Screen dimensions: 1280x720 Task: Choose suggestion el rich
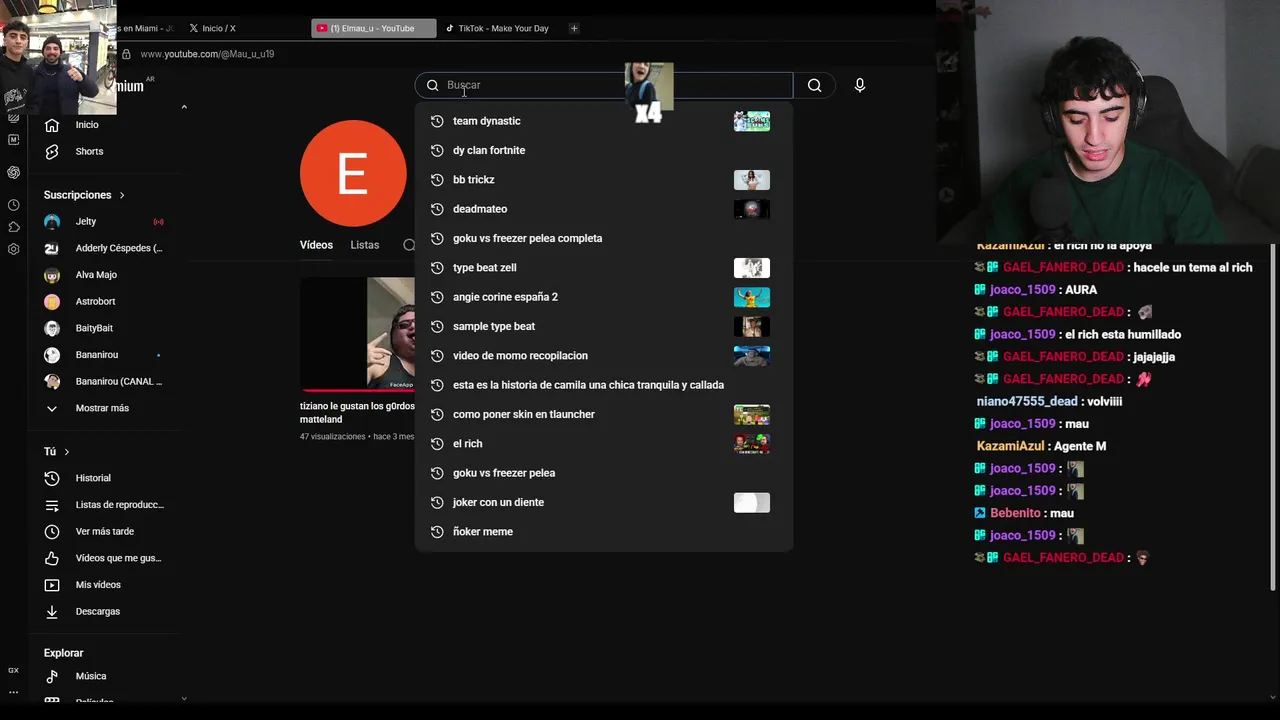pos(604,444)
